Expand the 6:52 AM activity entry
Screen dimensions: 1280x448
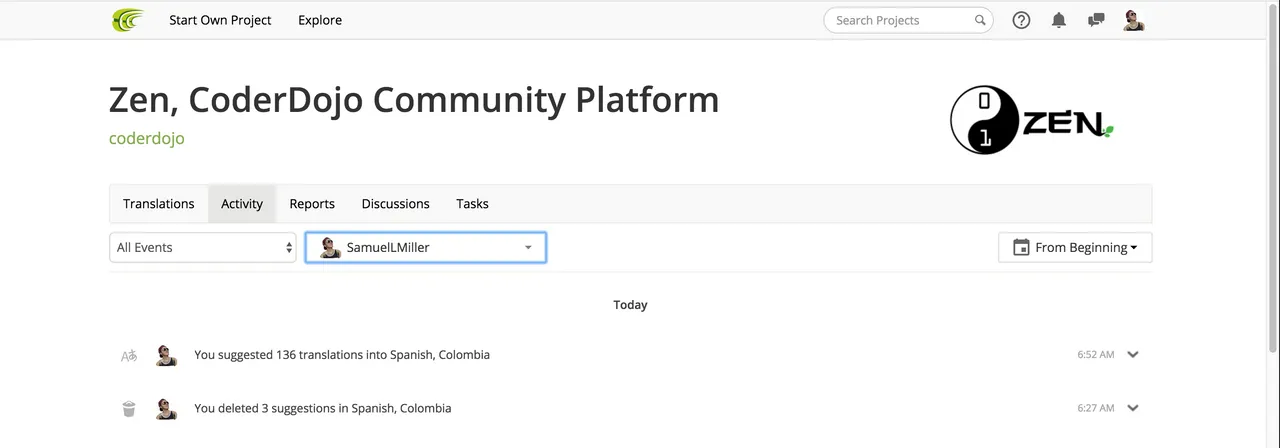(1133, 354)
